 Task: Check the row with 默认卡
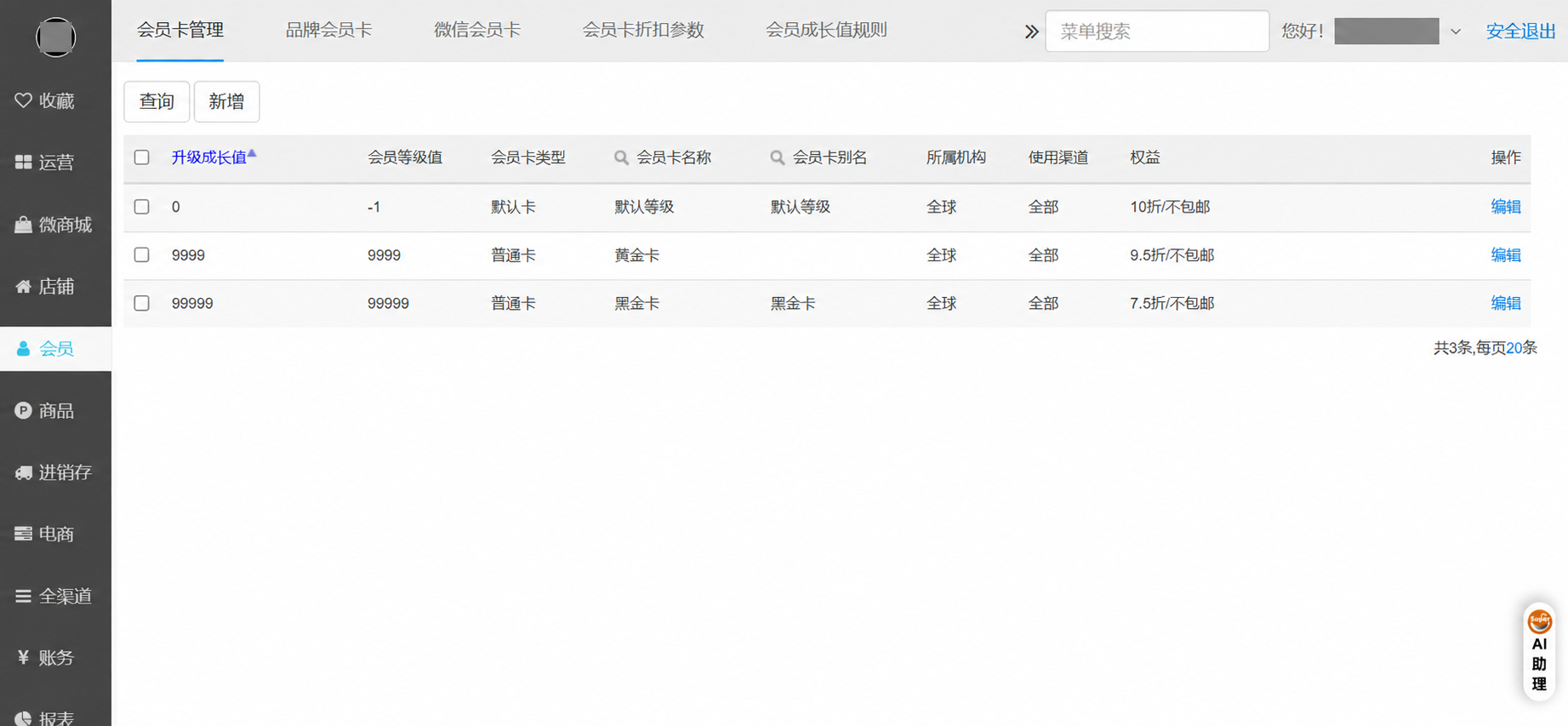142,207
